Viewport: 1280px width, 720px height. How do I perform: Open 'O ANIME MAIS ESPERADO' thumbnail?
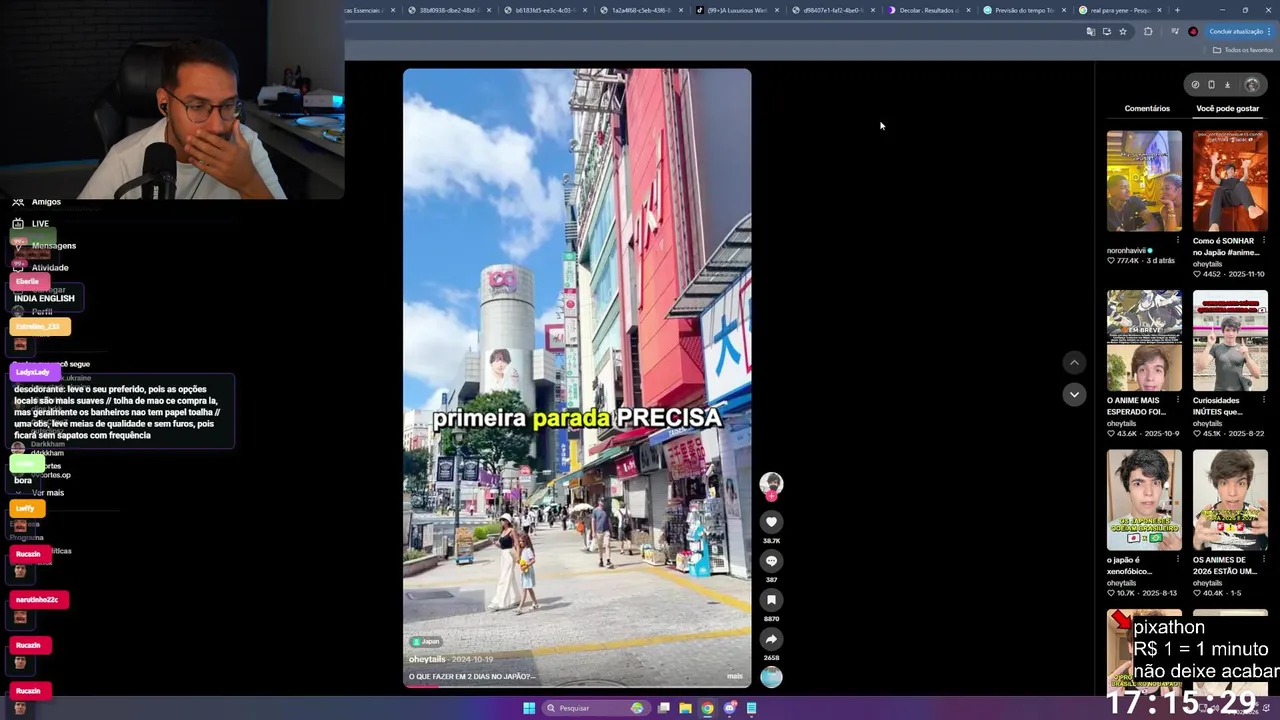point(1144,341)
